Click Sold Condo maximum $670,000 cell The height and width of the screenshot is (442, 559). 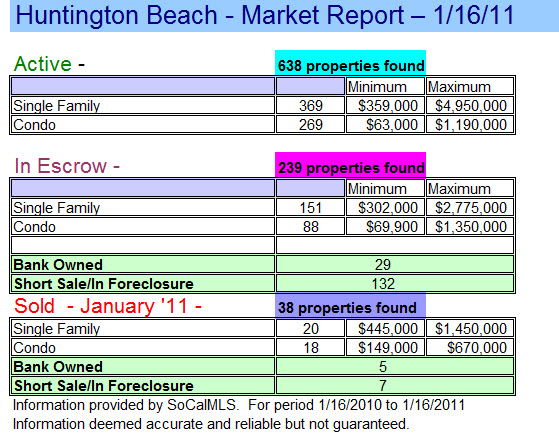[x=470, y=348]
